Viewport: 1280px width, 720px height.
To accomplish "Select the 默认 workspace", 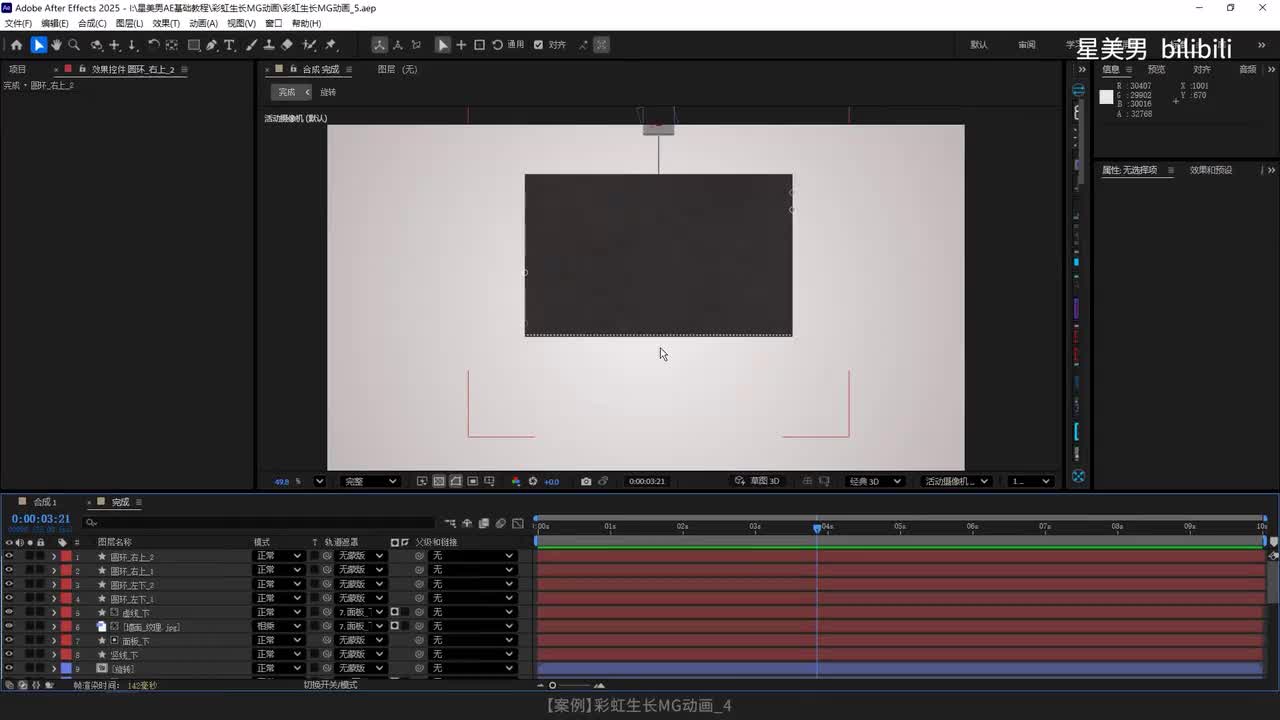I will tap(979, 45).
